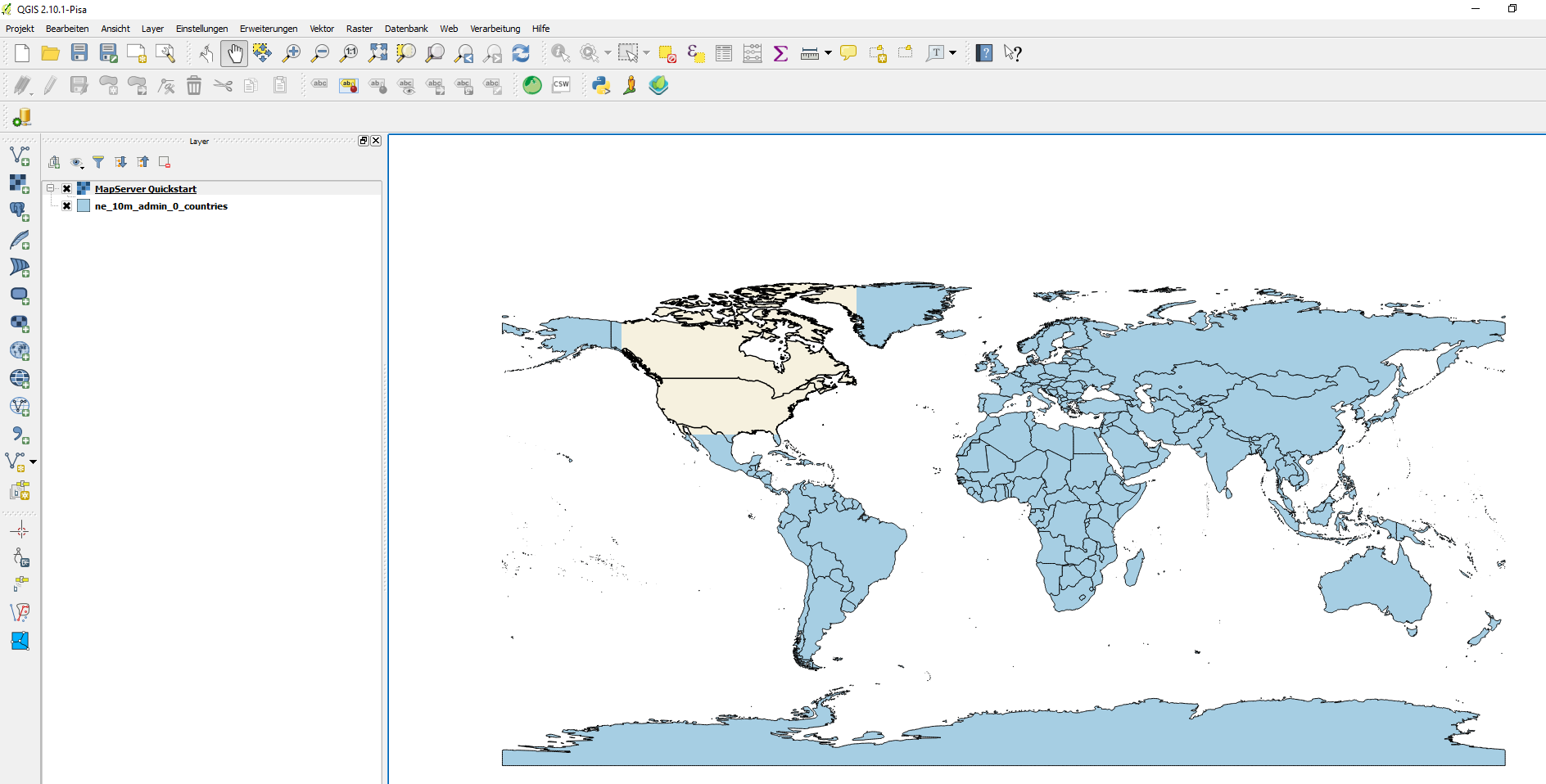
Task: Open help contents book icon
Action: 984,53
